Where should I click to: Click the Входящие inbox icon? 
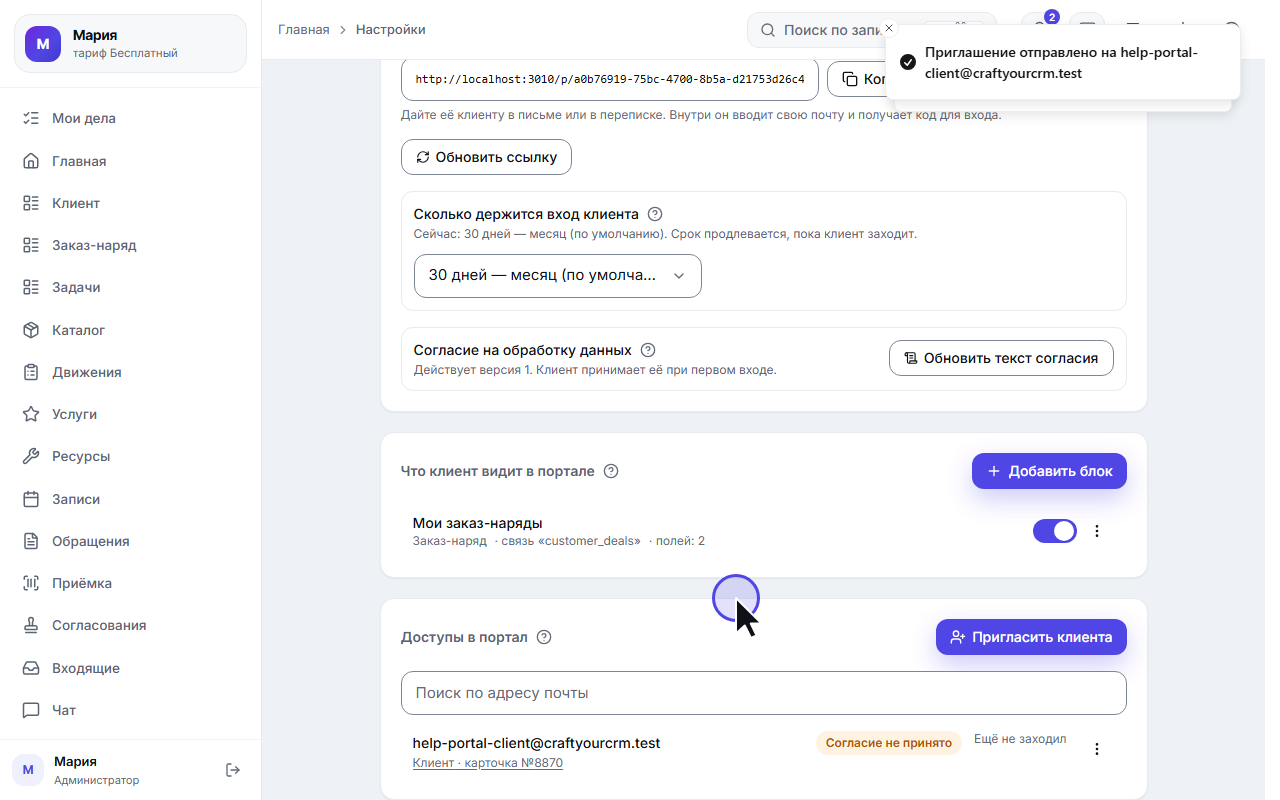click(x=31, y=668)
